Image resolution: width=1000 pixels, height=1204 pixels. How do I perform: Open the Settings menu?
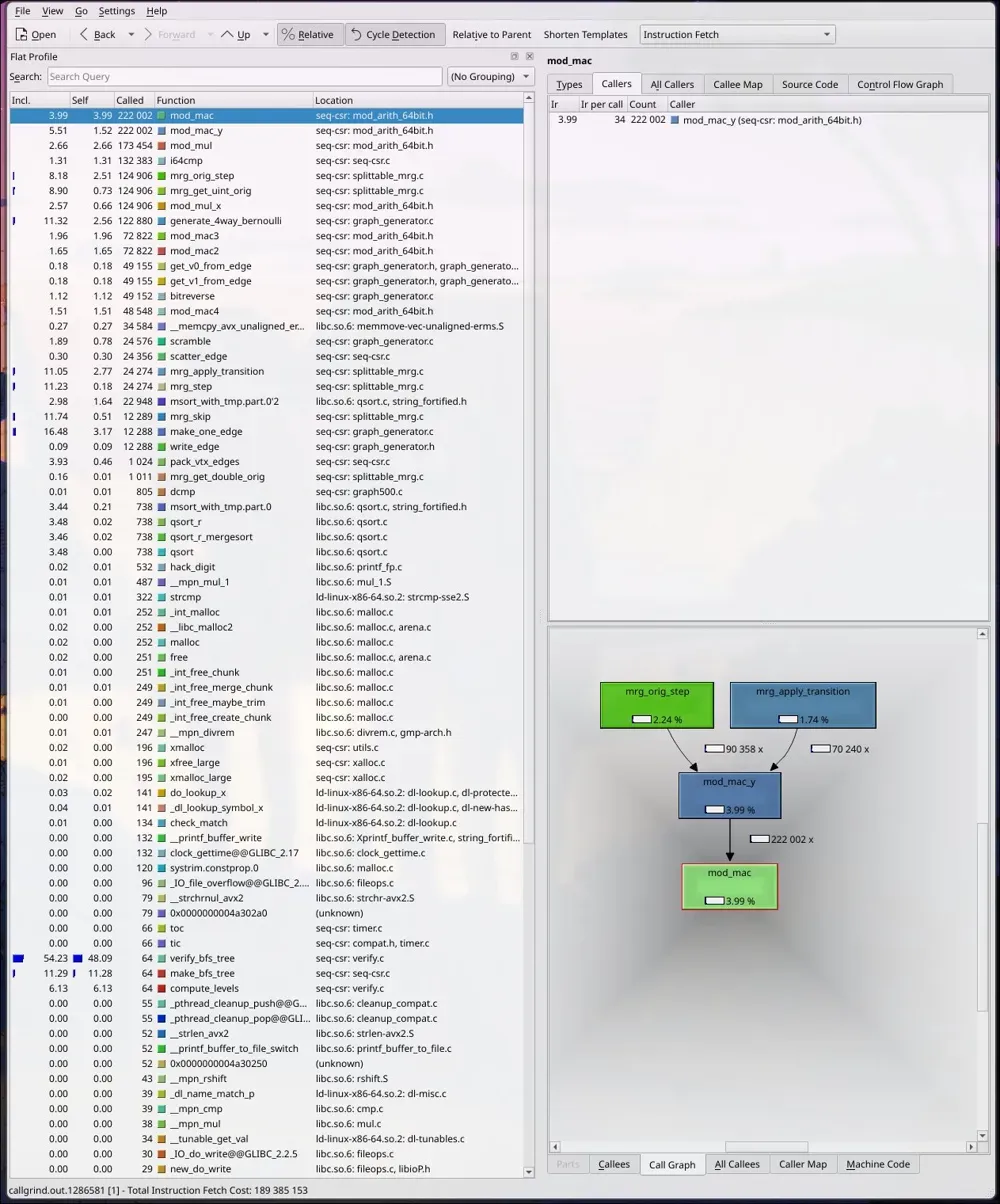tap(116, 10)
